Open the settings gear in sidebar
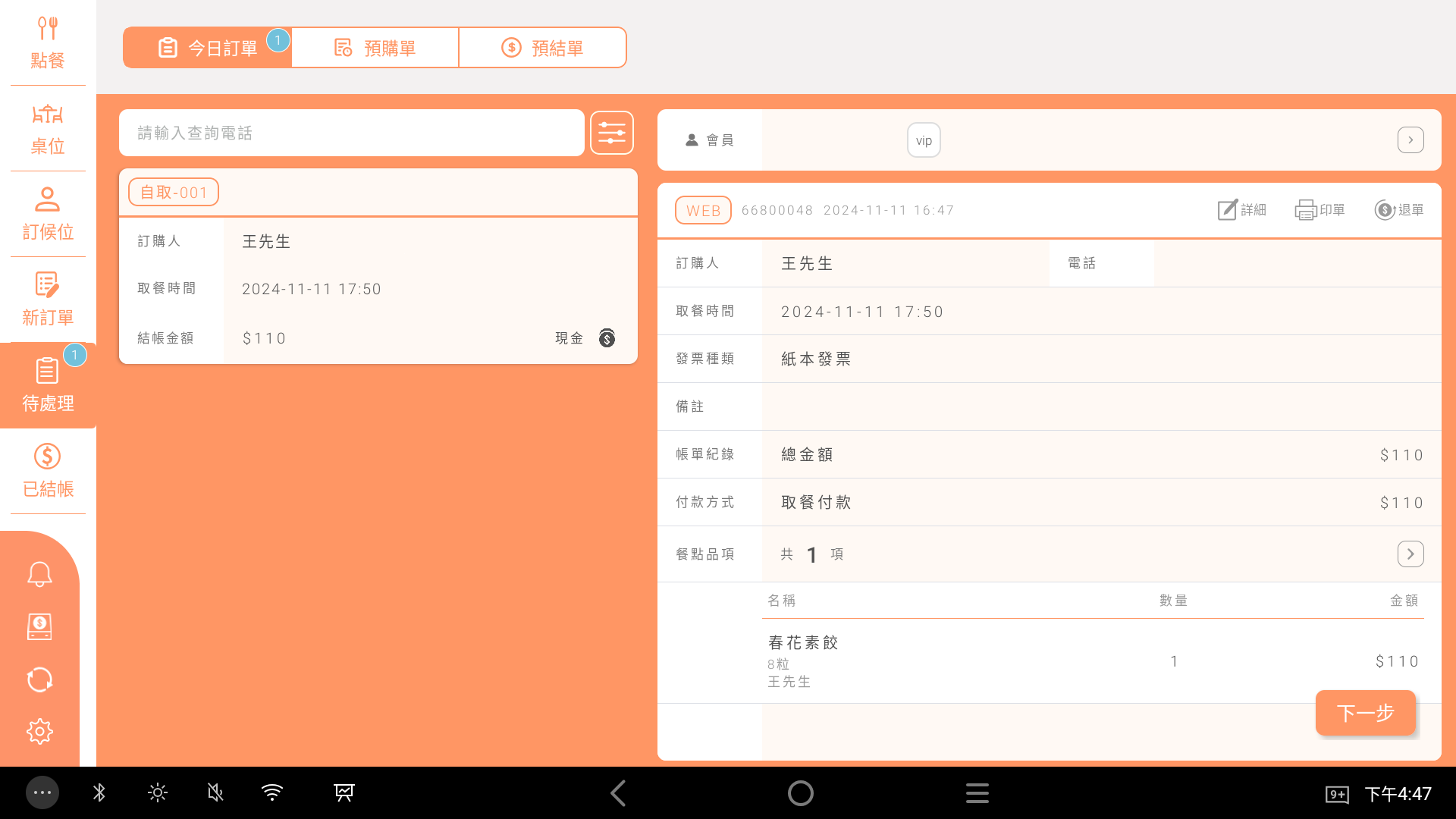 point(39,731)
